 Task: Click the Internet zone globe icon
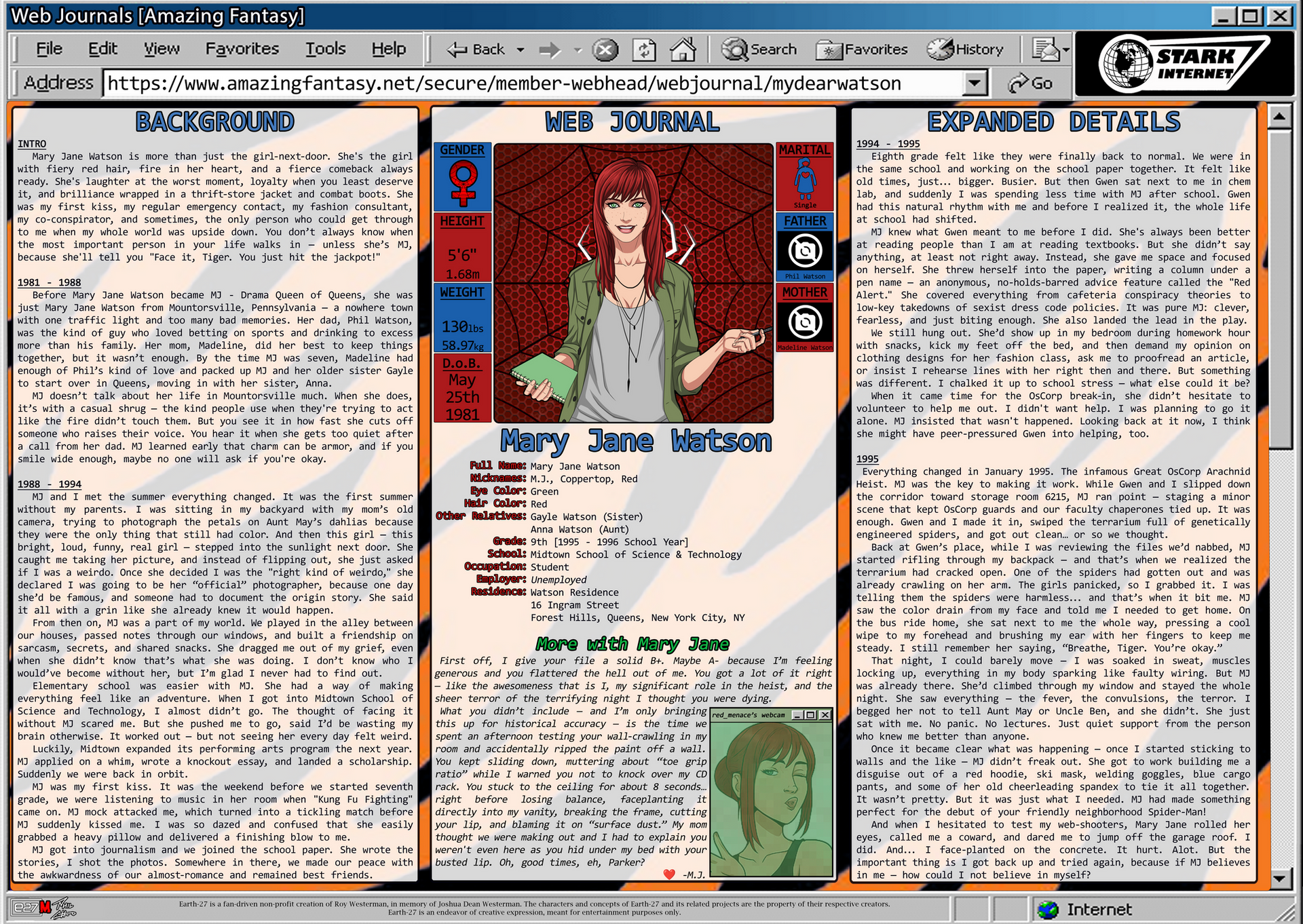click(1049, 909)
